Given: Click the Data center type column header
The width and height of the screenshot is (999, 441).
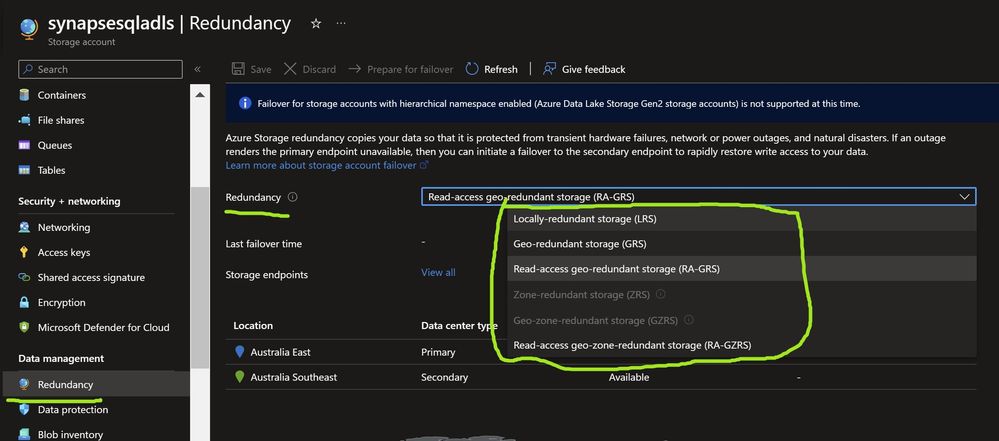Looking at the screenshot, I should click(459, 326).
